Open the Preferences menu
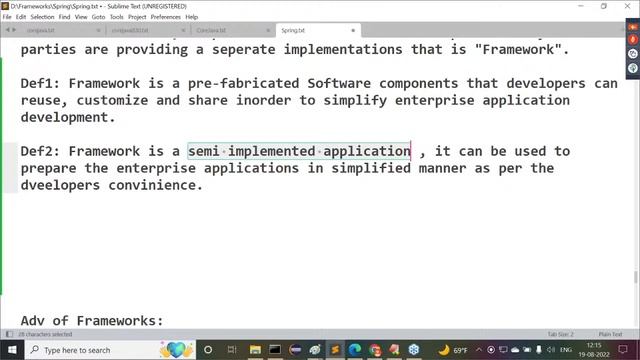640x360 pixels. (165, 17)
